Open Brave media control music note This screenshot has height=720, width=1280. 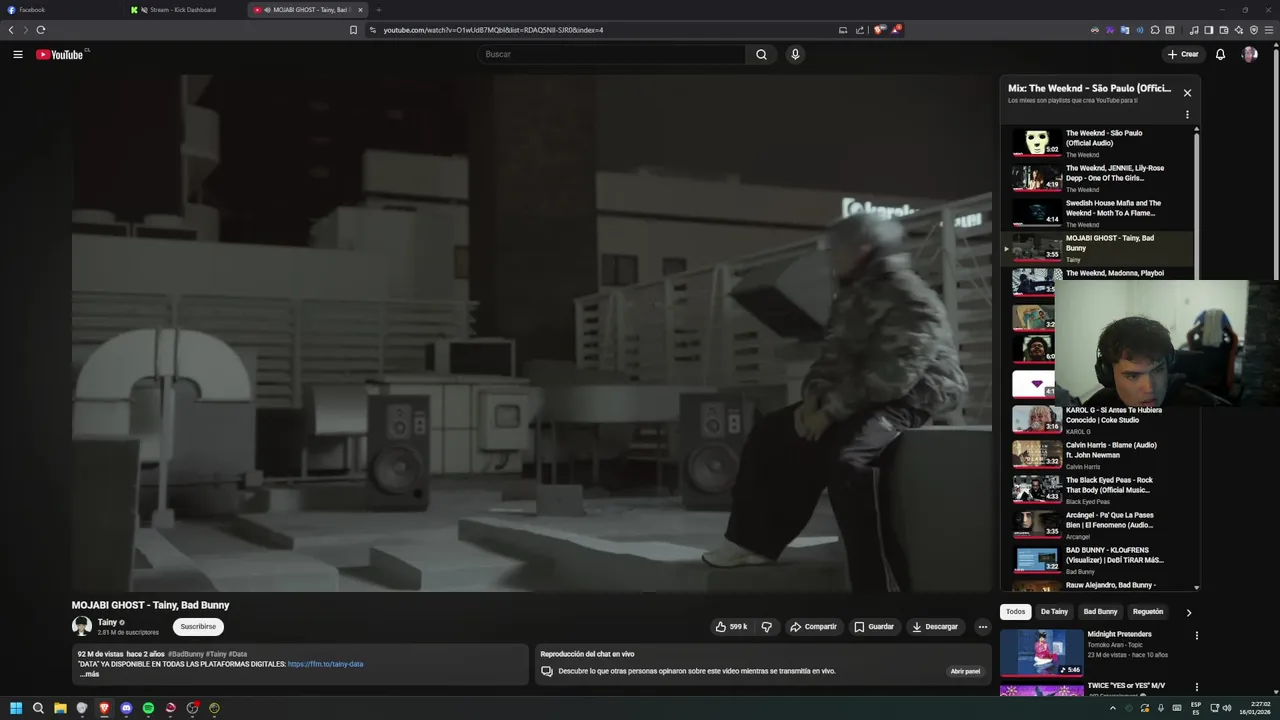click(1194, 30)
